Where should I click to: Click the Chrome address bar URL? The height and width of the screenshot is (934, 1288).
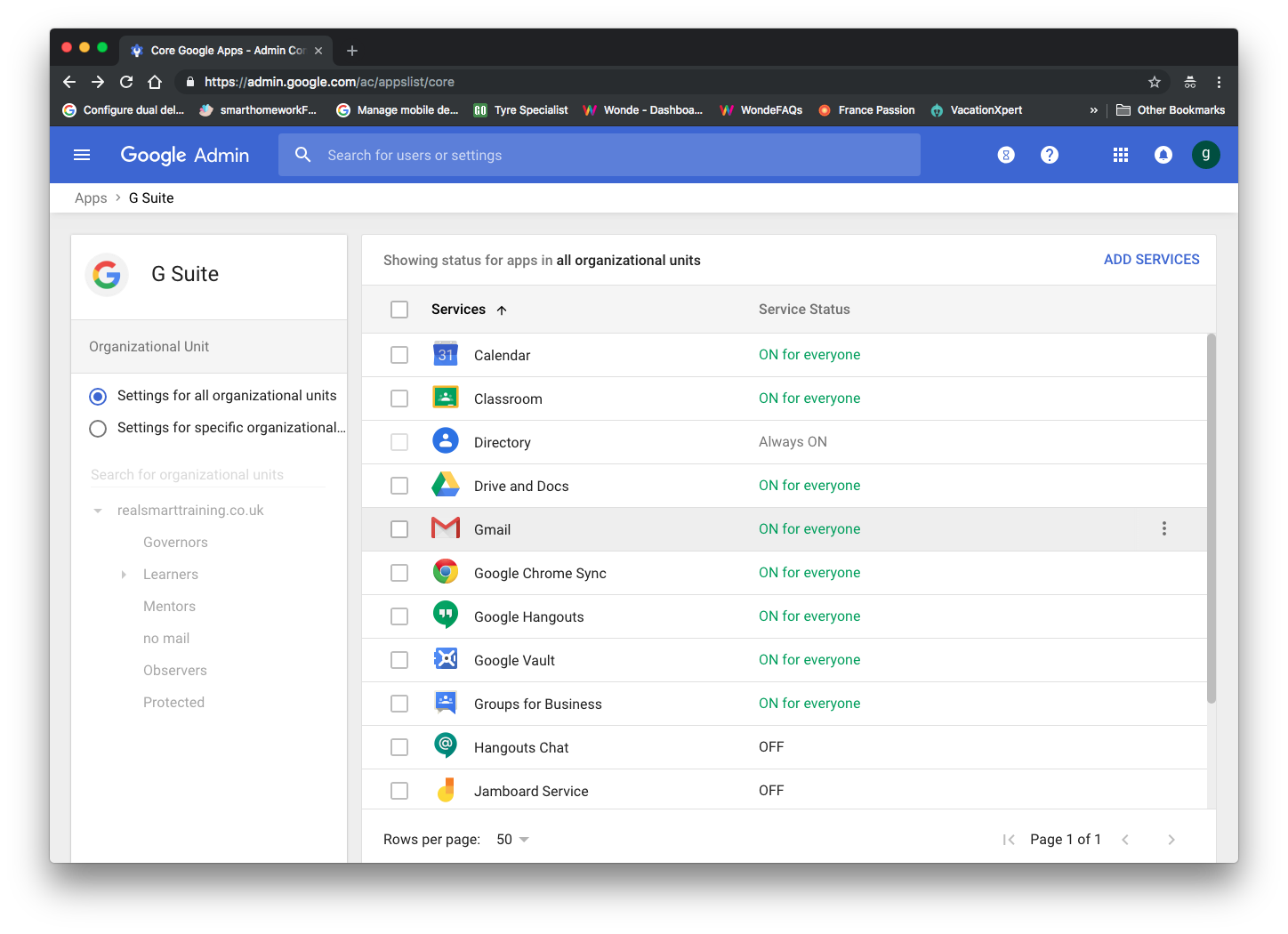coord(329,82)
